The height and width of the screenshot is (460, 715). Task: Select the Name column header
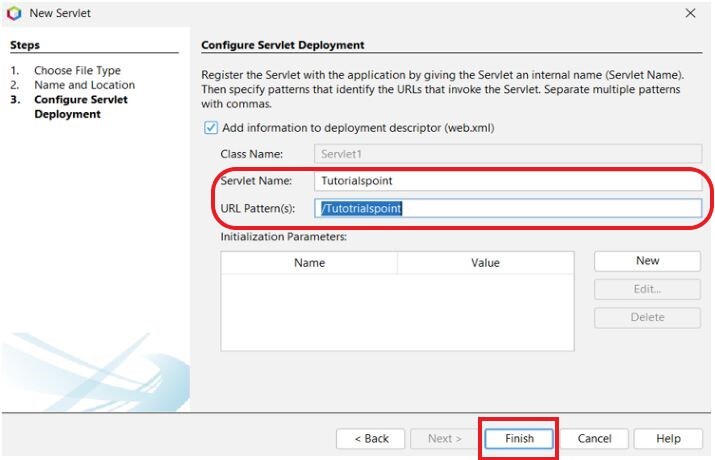coord(309,263)
